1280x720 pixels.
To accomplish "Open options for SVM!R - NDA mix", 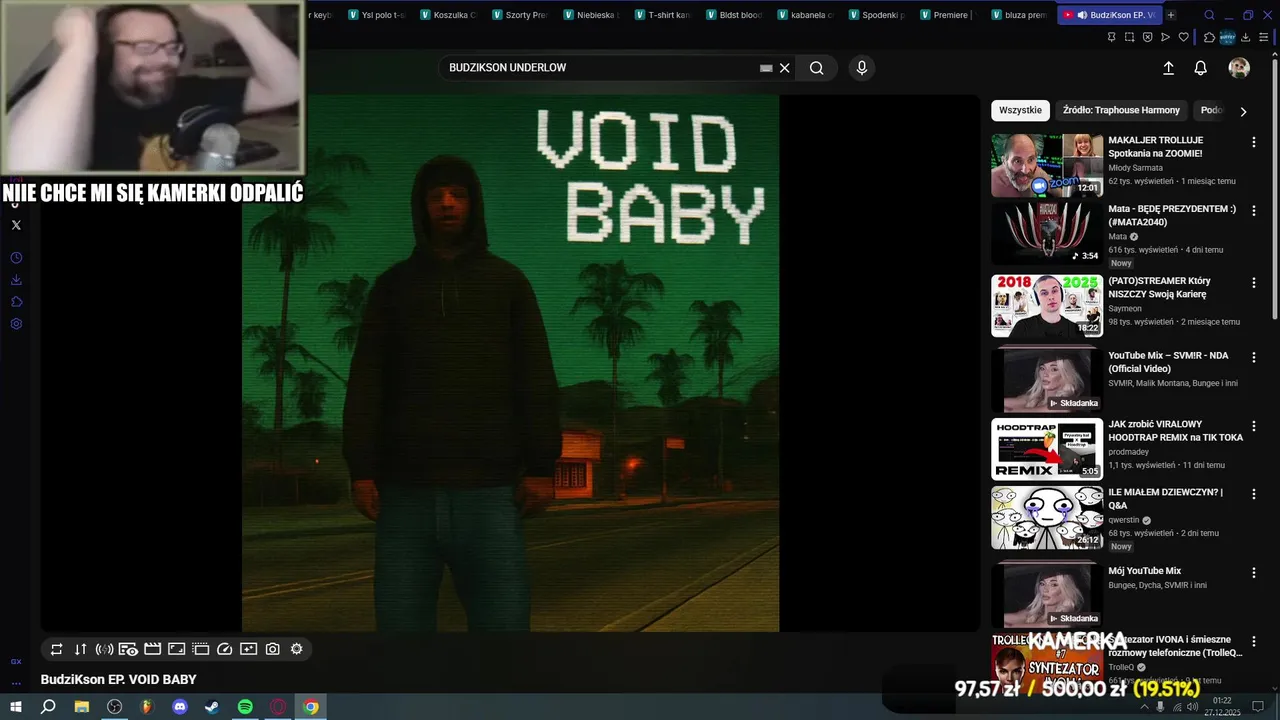I will [x=1254, y=357].
